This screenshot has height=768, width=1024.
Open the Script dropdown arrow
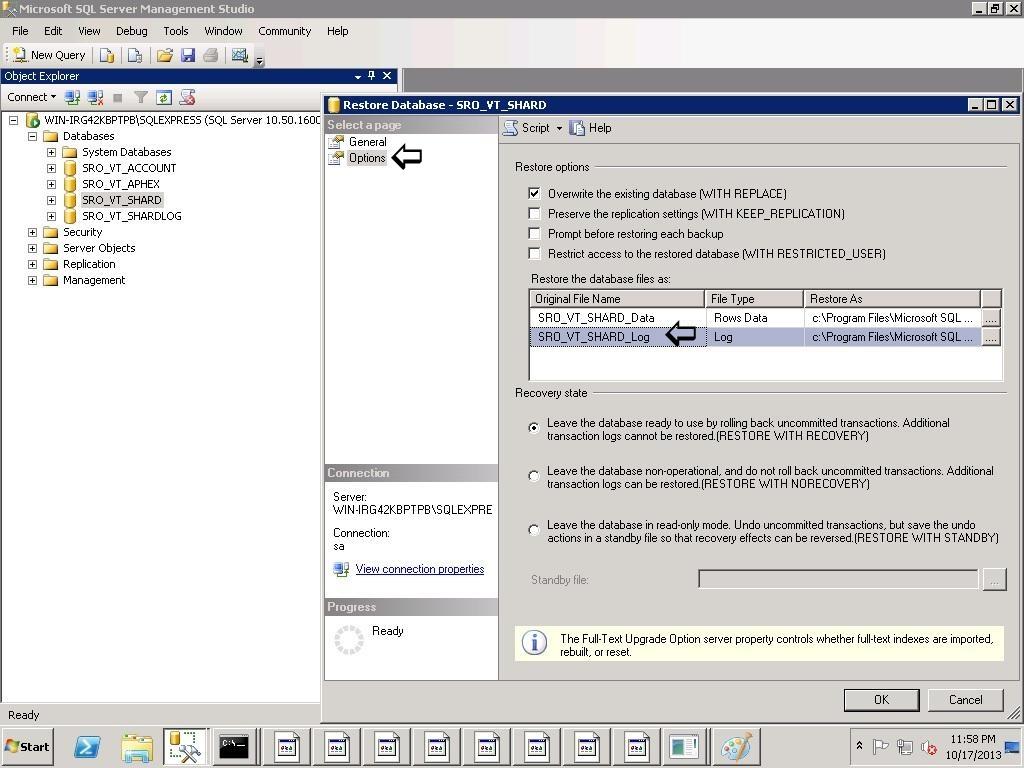(x=559, y=129)
